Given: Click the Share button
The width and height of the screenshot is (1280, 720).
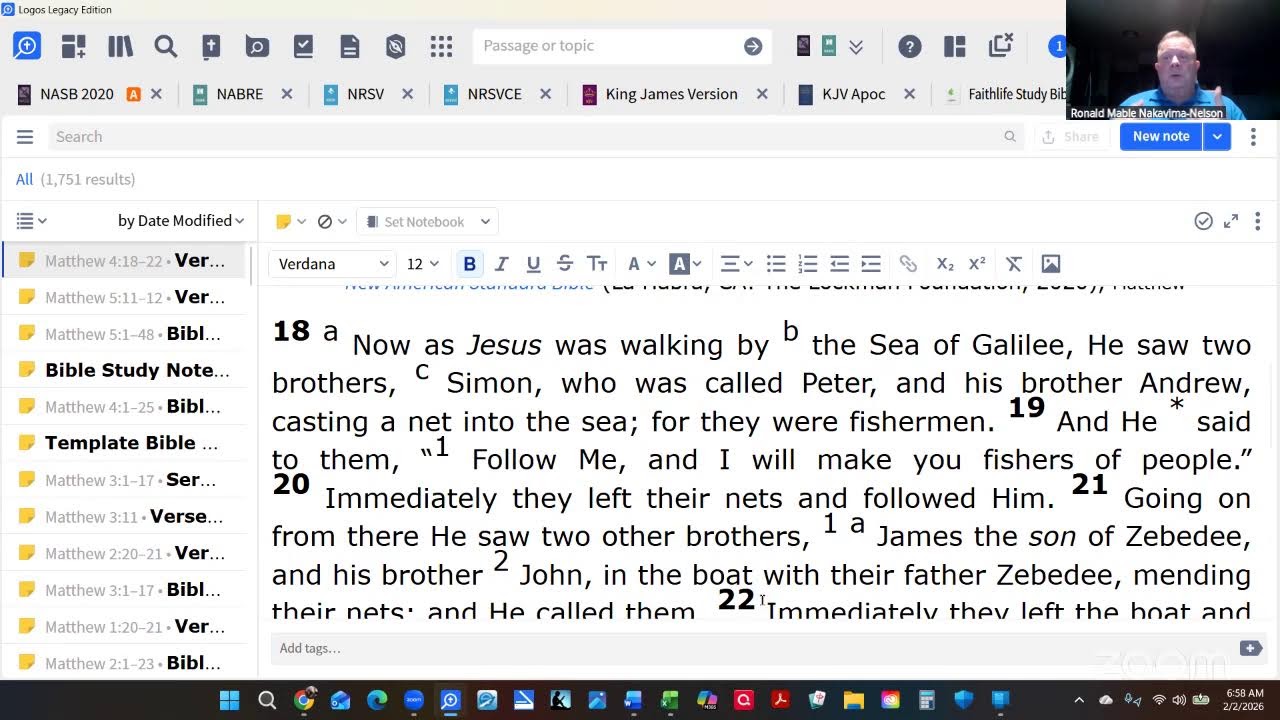Looking at the screenshot, I should point(1071,137).
